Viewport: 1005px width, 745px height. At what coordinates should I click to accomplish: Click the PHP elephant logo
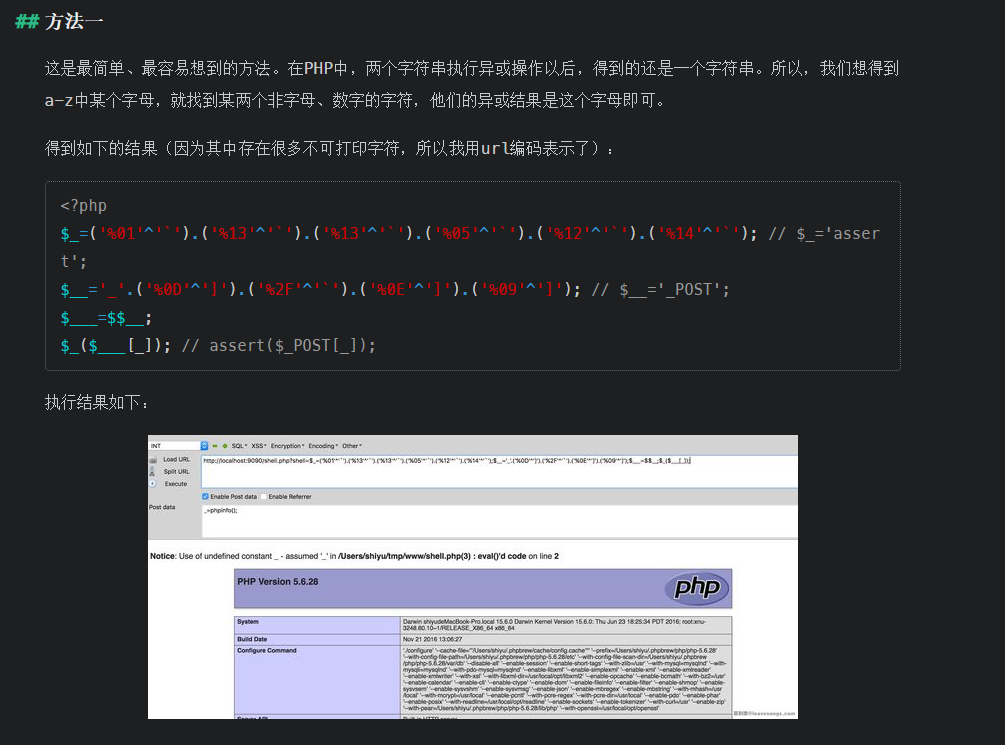coord(695,588)
